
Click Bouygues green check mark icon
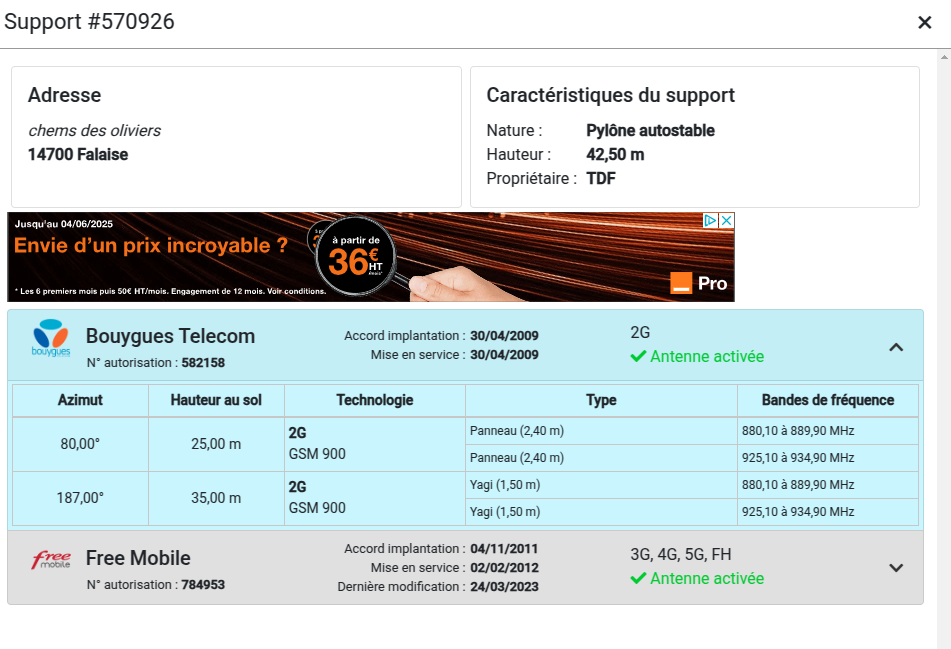(638, 357)
